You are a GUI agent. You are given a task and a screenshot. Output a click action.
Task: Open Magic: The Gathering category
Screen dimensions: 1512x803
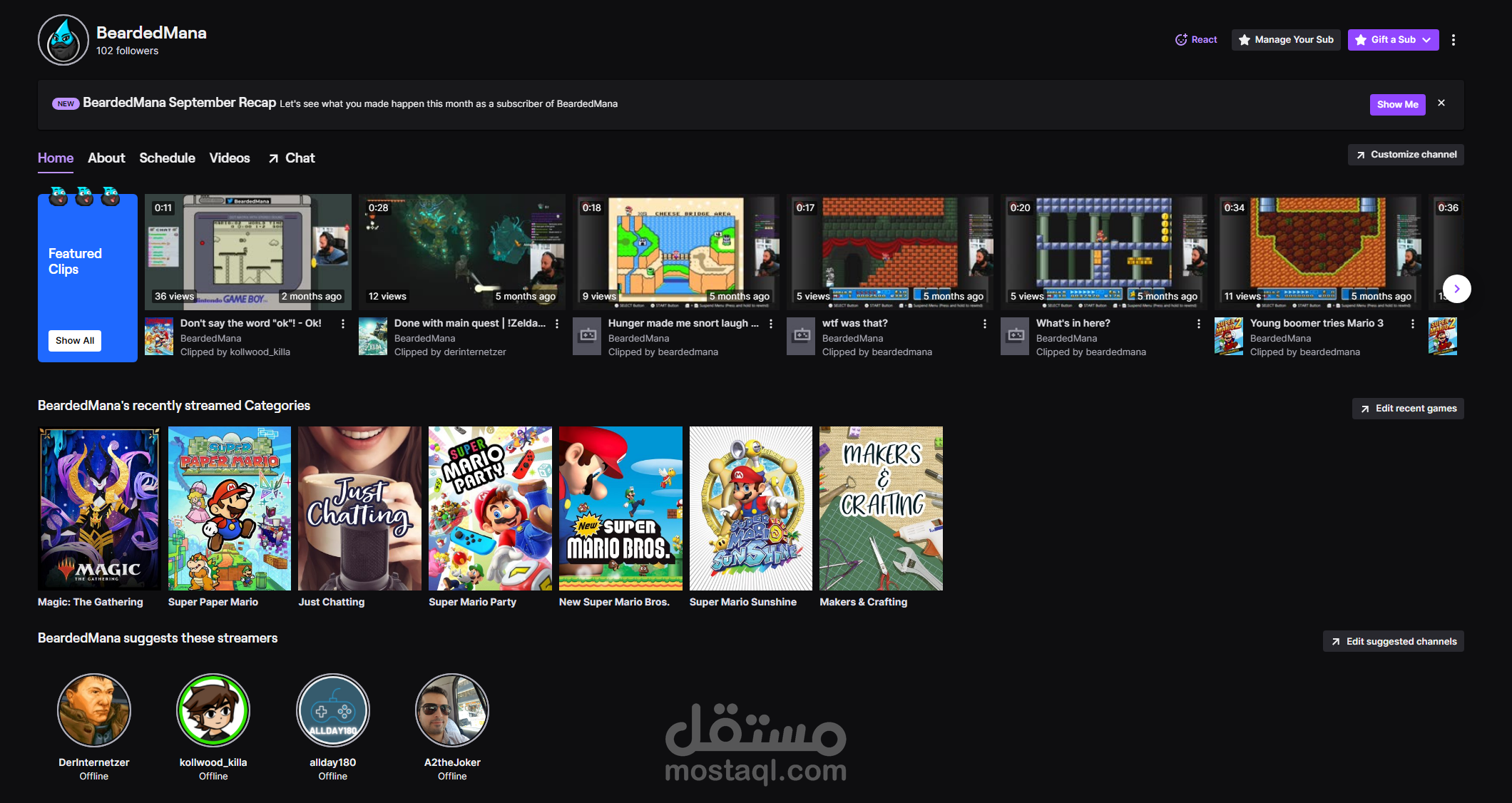tap(99, 508)
